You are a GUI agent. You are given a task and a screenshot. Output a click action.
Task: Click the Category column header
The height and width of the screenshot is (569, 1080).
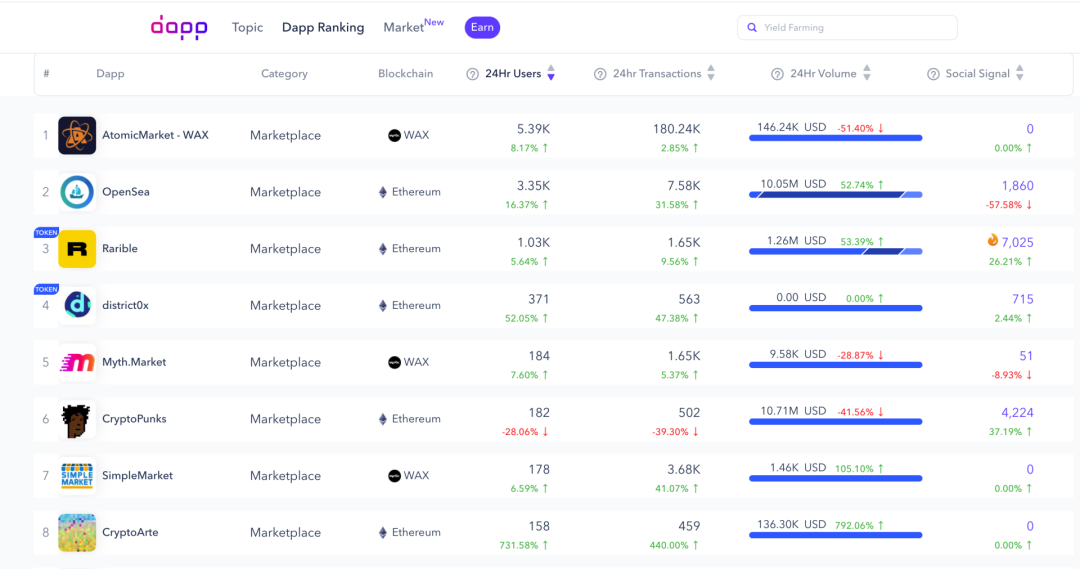(x=284, y=74)
